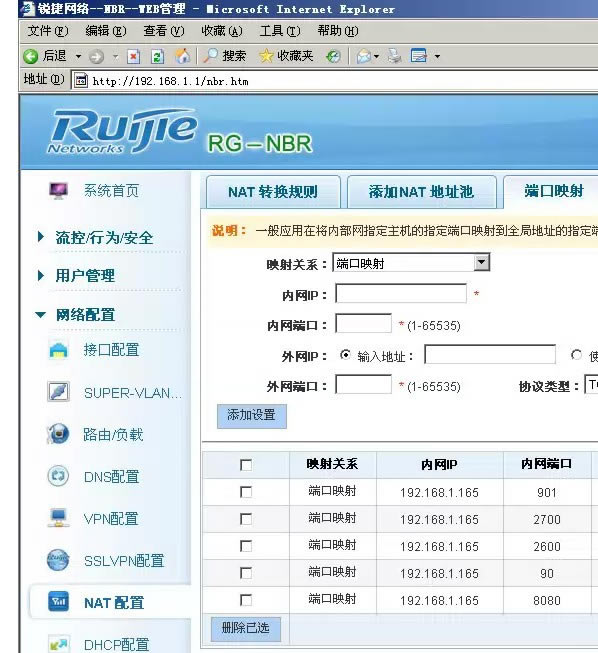Open Favorites via the star icon
Viewport: 598px width, 653px height.
pyautogui.click(x=266, y=56)
